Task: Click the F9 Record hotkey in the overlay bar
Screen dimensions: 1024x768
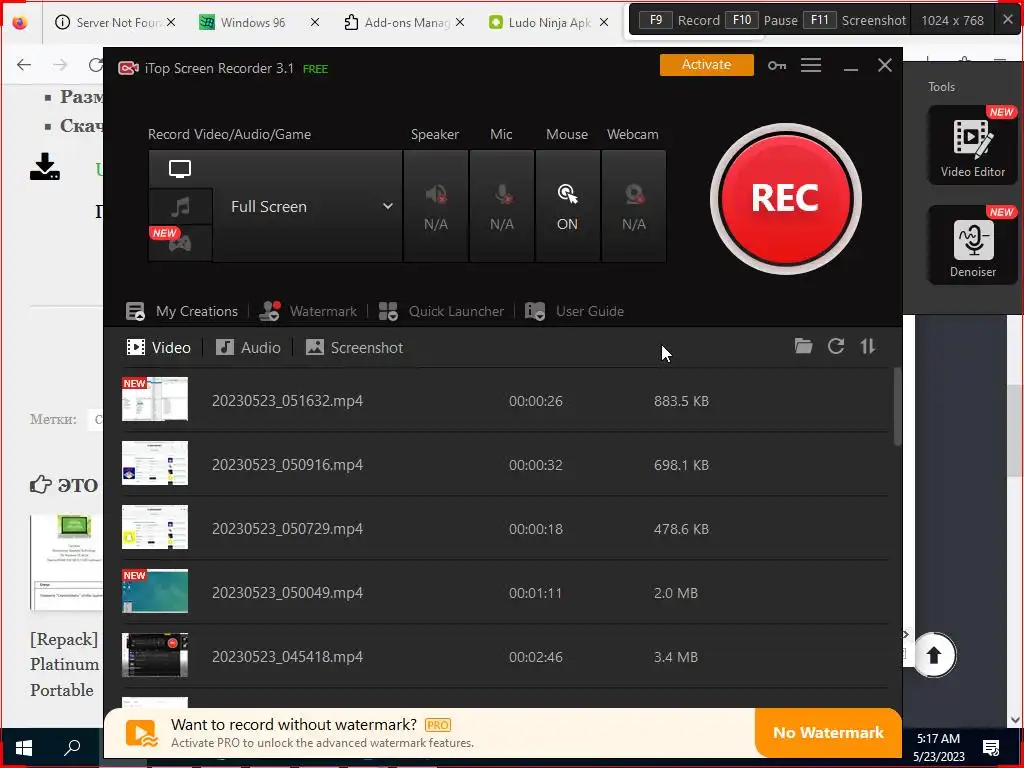Action: (679, 20)
